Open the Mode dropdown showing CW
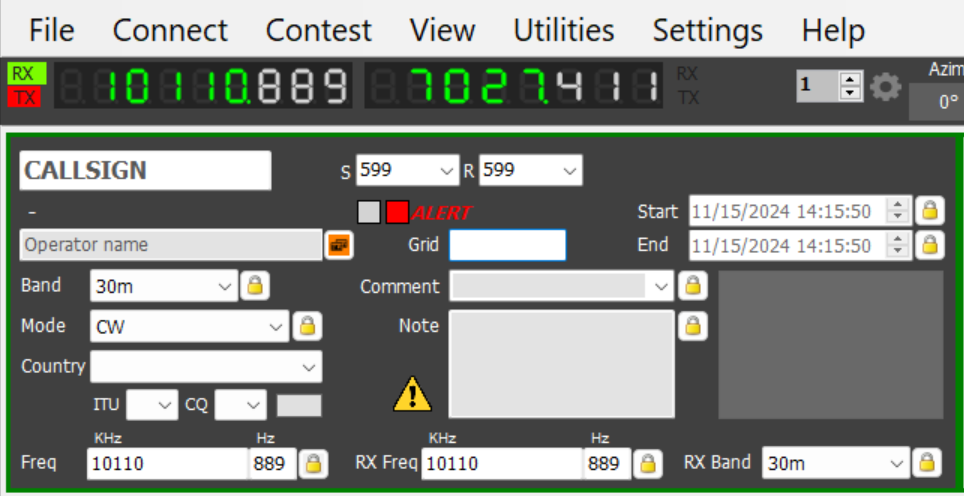 [x=189, y=326]
